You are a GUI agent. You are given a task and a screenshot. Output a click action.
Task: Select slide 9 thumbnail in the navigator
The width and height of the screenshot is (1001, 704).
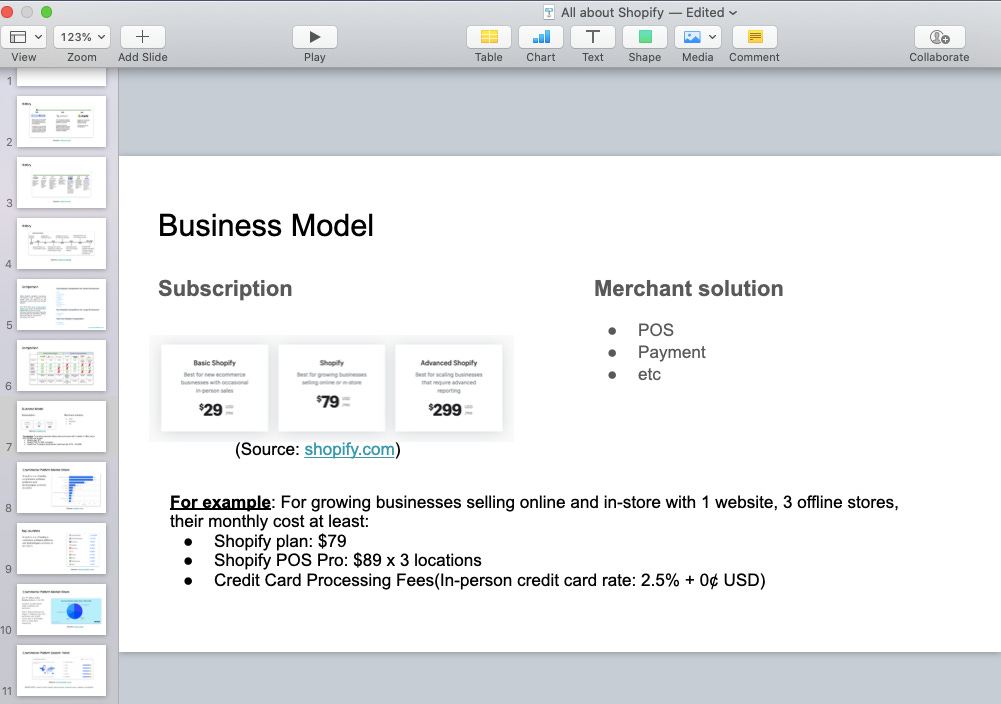pos(61,548)
